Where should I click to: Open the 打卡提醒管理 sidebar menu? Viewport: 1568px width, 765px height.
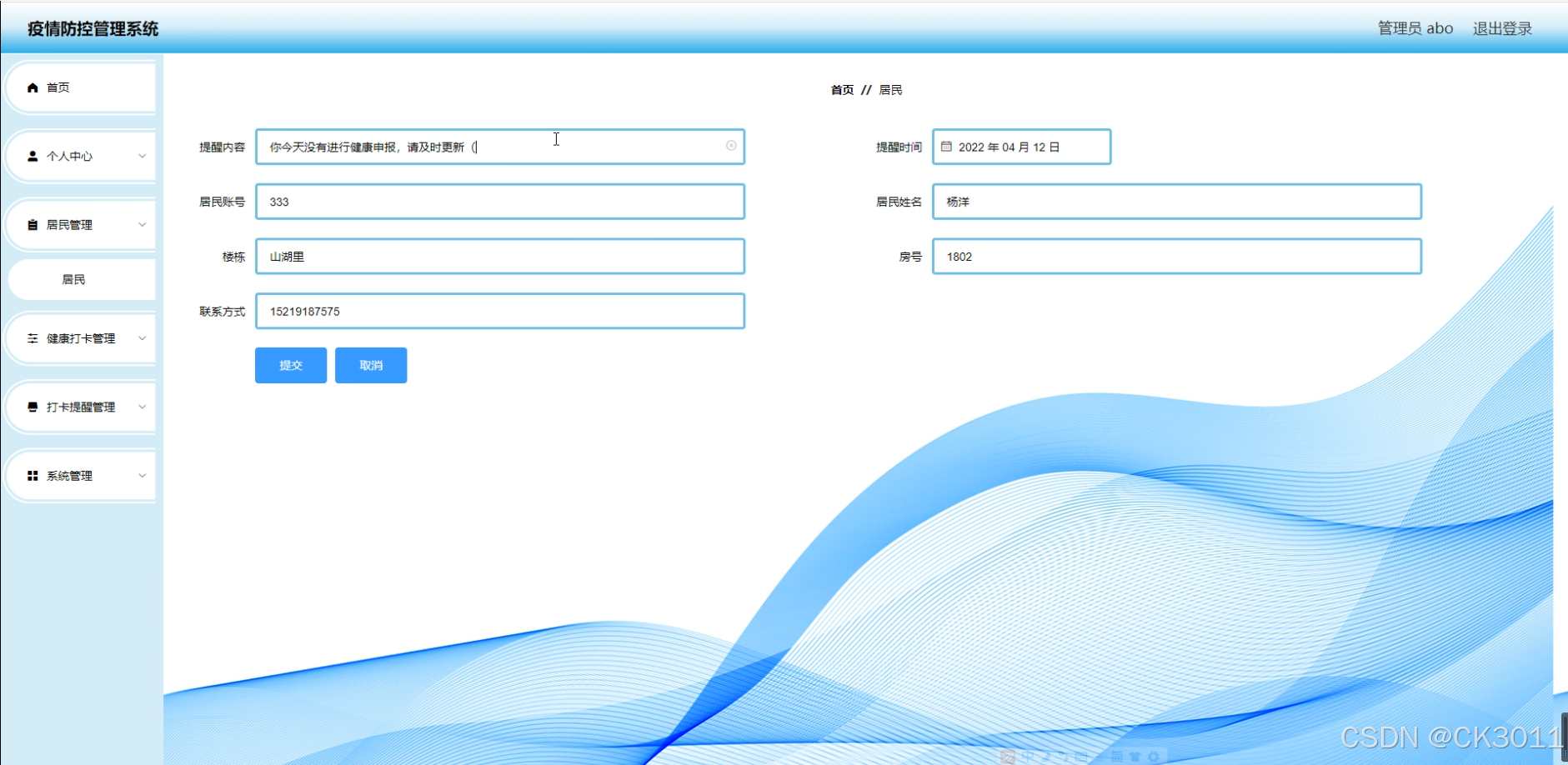[81, 407]
